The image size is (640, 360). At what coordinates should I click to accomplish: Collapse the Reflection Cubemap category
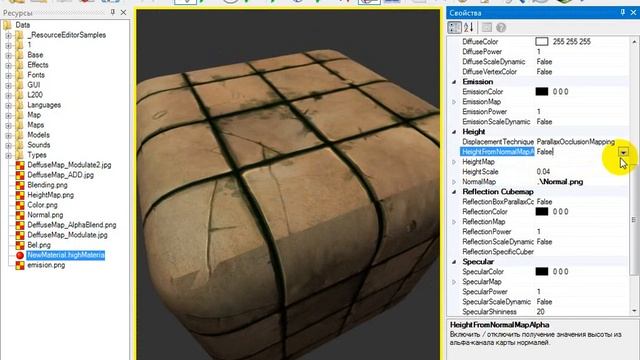click(x=454, y=192)
